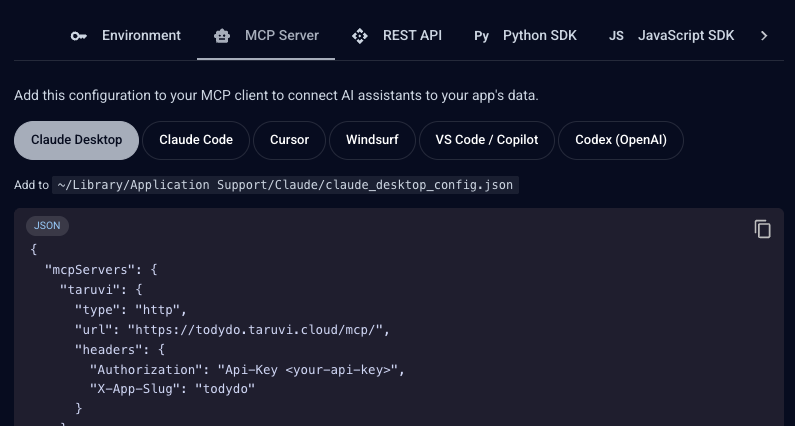The width and height of the screenshot is (795, 426).
Task: Click the "headers" line in code
Action: 120,350
